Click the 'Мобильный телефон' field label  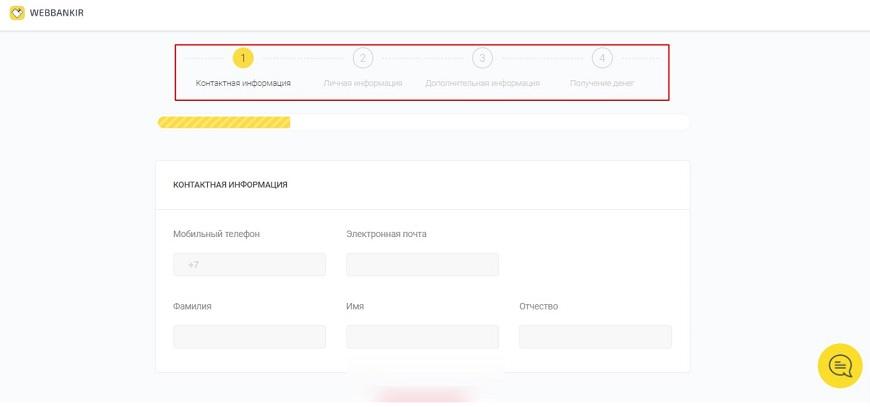[x=216, y=234]
